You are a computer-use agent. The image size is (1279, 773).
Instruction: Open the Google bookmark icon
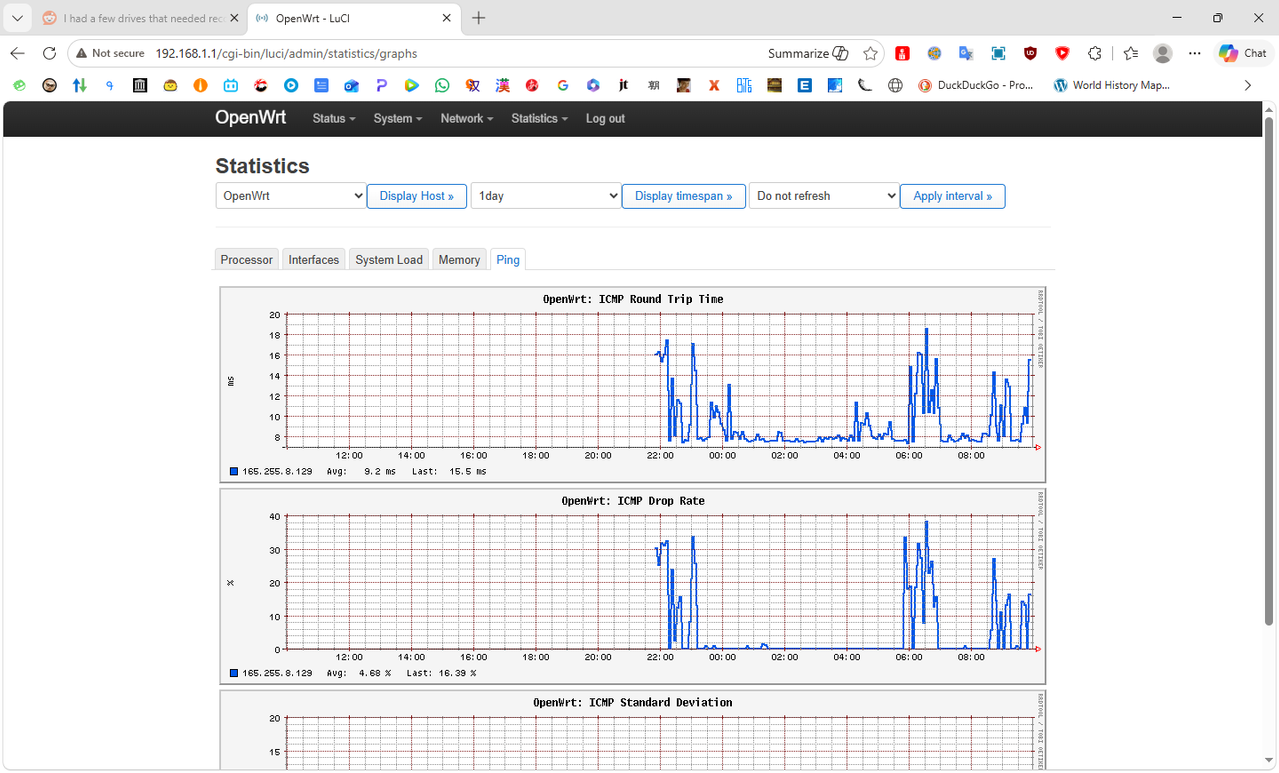pyautogui.click(x=563, y=86)
